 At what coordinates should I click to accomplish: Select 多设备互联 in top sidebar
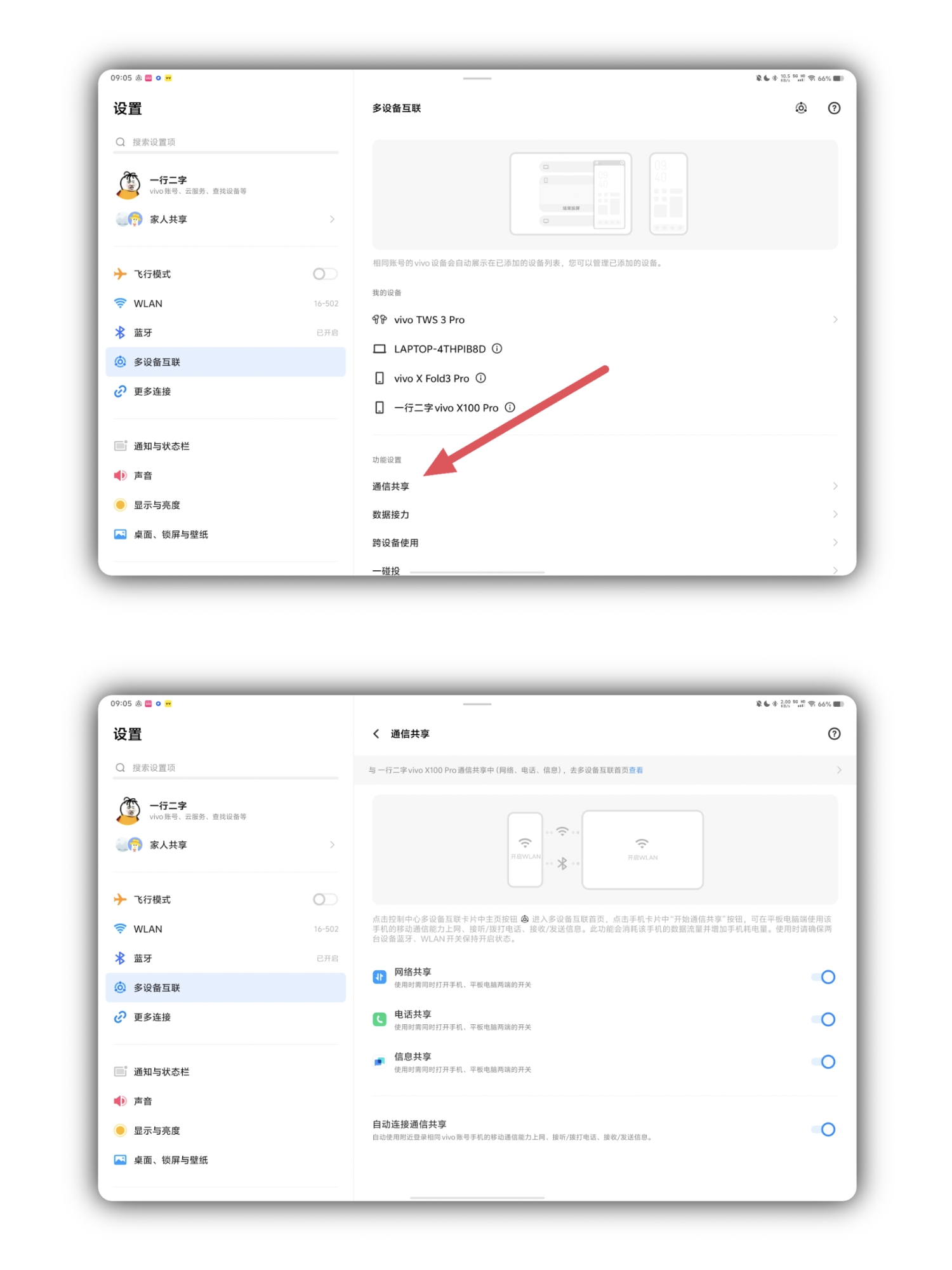tap(225, 362)
